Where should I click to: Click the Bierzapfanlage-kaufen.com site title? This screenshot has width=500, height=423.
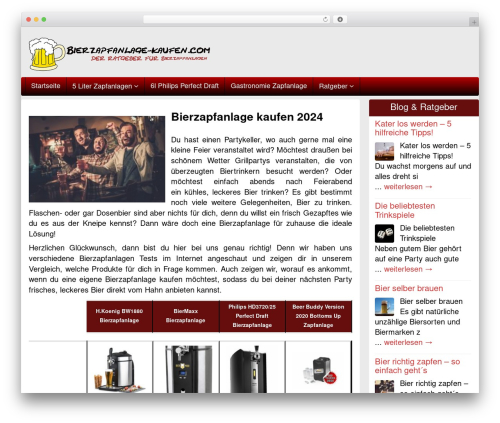pos(138,50)
